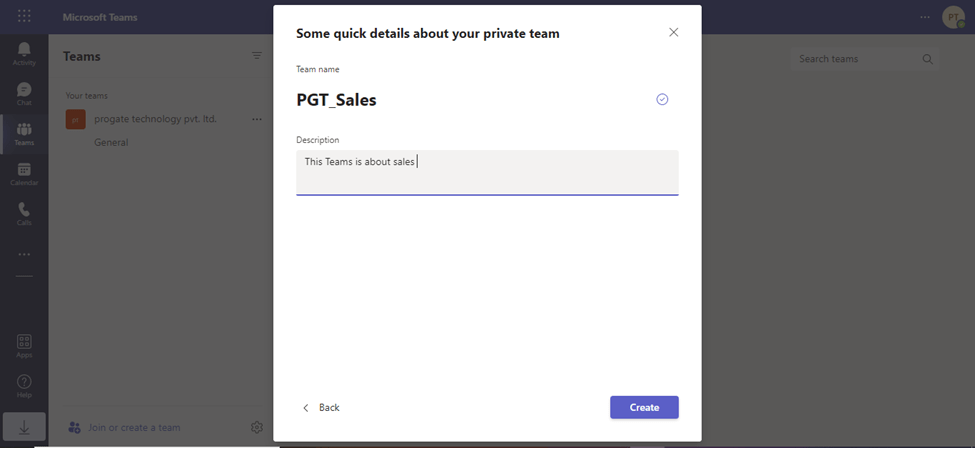The height and width of the screenshot is (460, 975).
Task: Go Back to previous dialog step
Action: tap(321, 408)
